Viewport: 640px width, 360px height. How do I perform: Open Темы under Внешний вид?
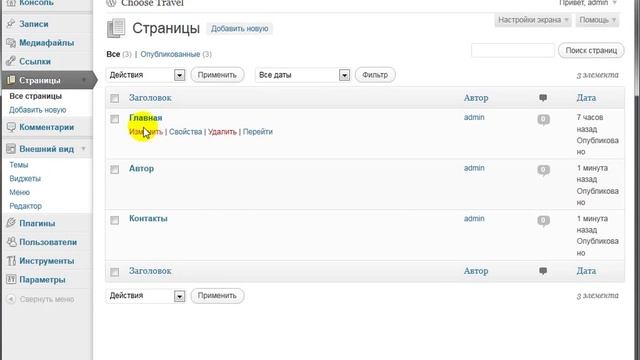(19, 165)
